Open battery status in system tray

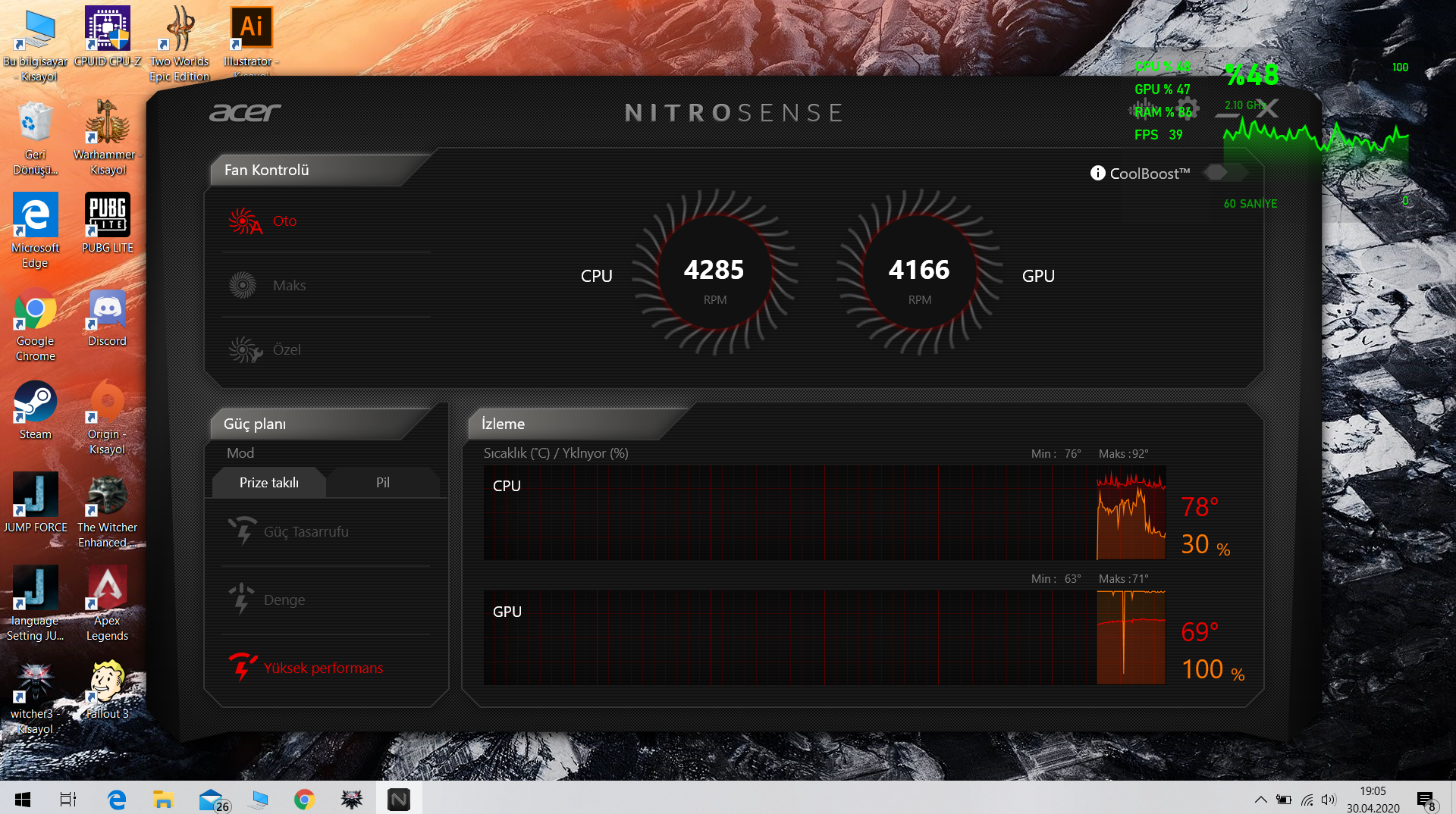[1283, 800]
